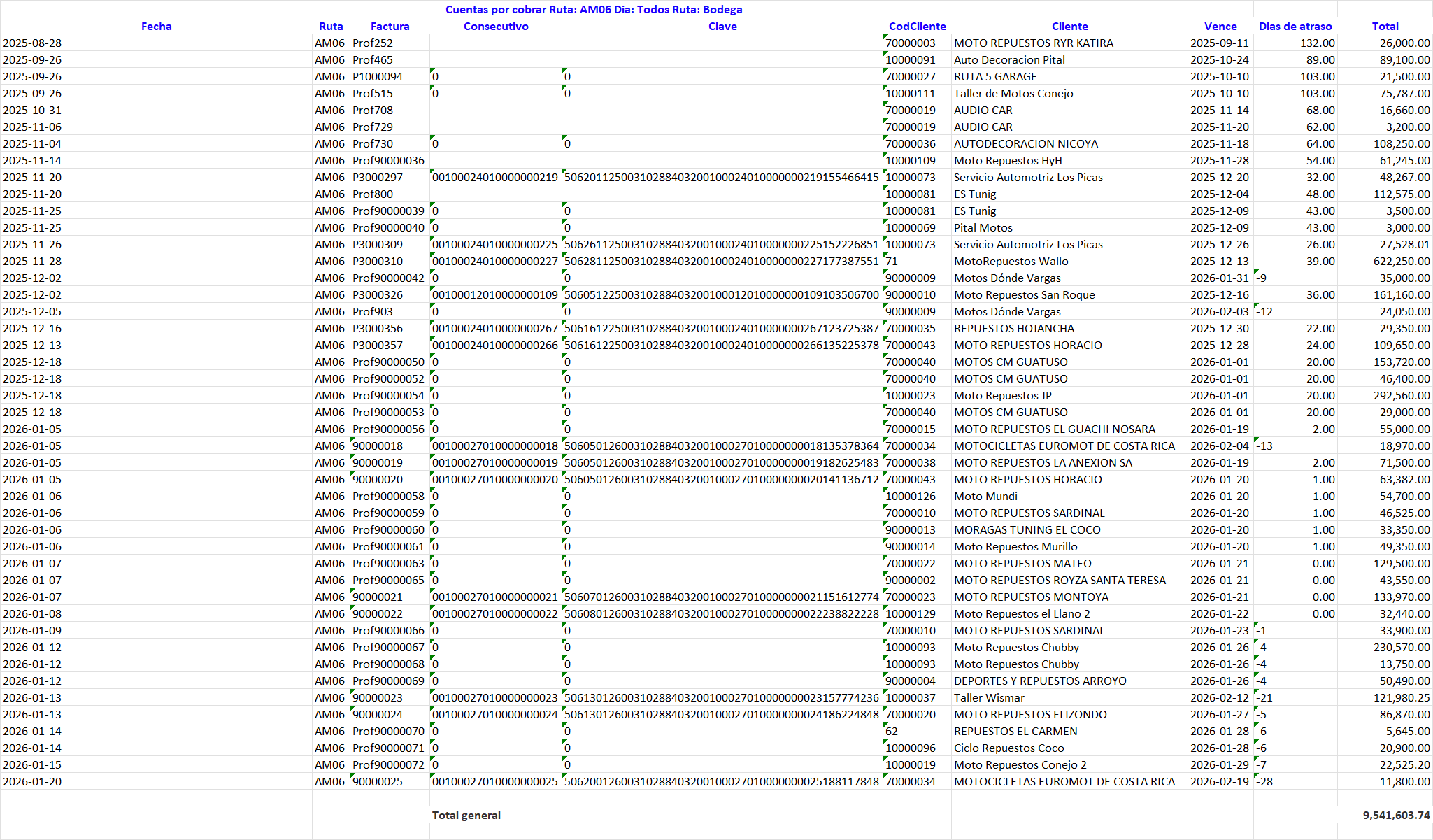1433x840 pixels.
Task: Select the Total general label cell
Action: tap(466, 815)
